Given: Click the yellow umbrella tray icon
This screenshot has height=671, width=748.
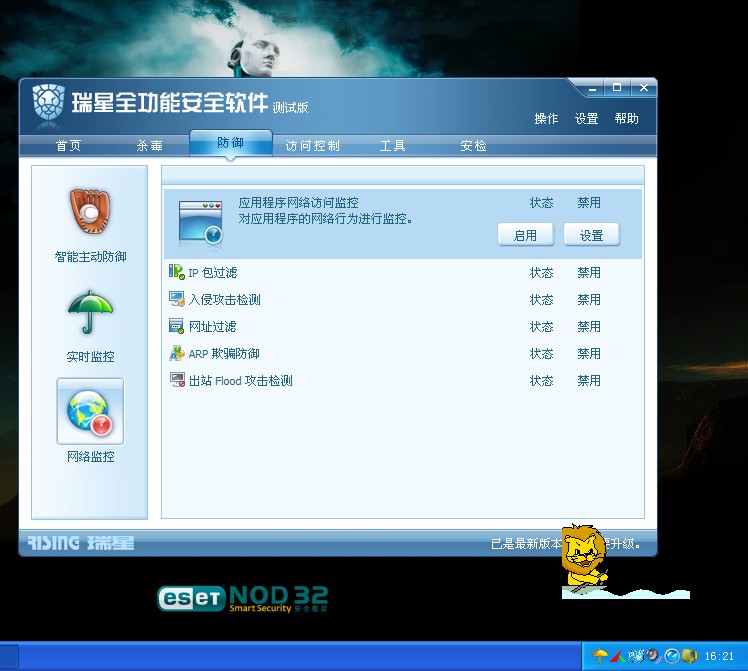Looking at the screenshot, I should coord(600,656).
